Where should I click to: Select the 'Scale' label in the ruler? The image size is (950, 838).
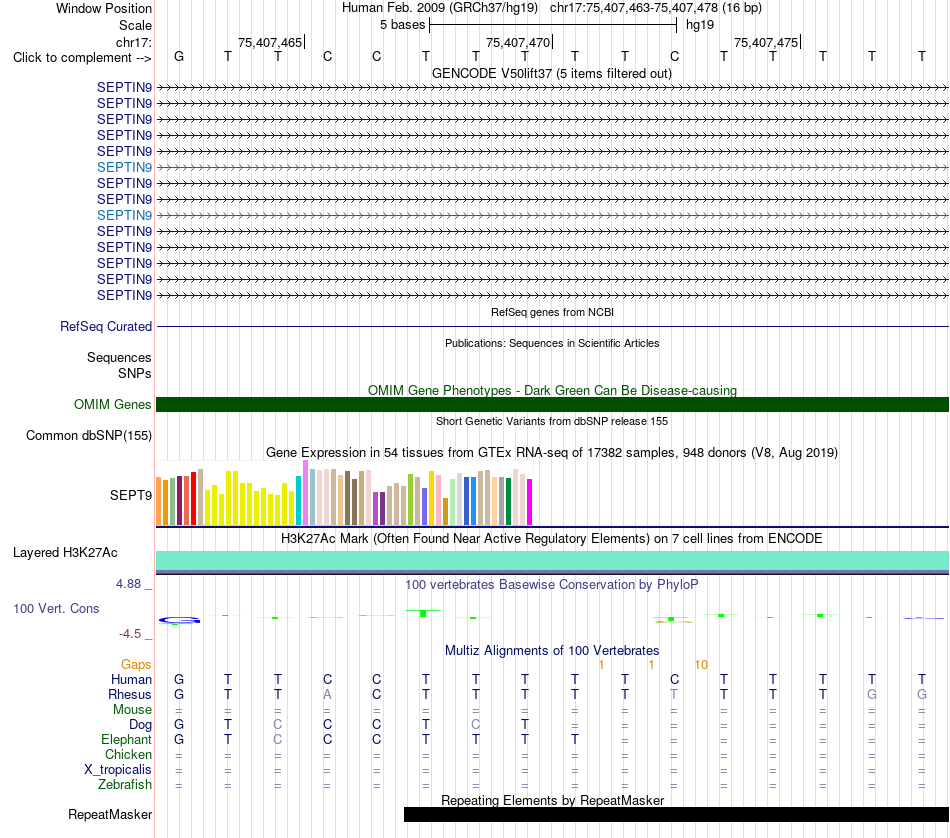click(x=135, y=25)
